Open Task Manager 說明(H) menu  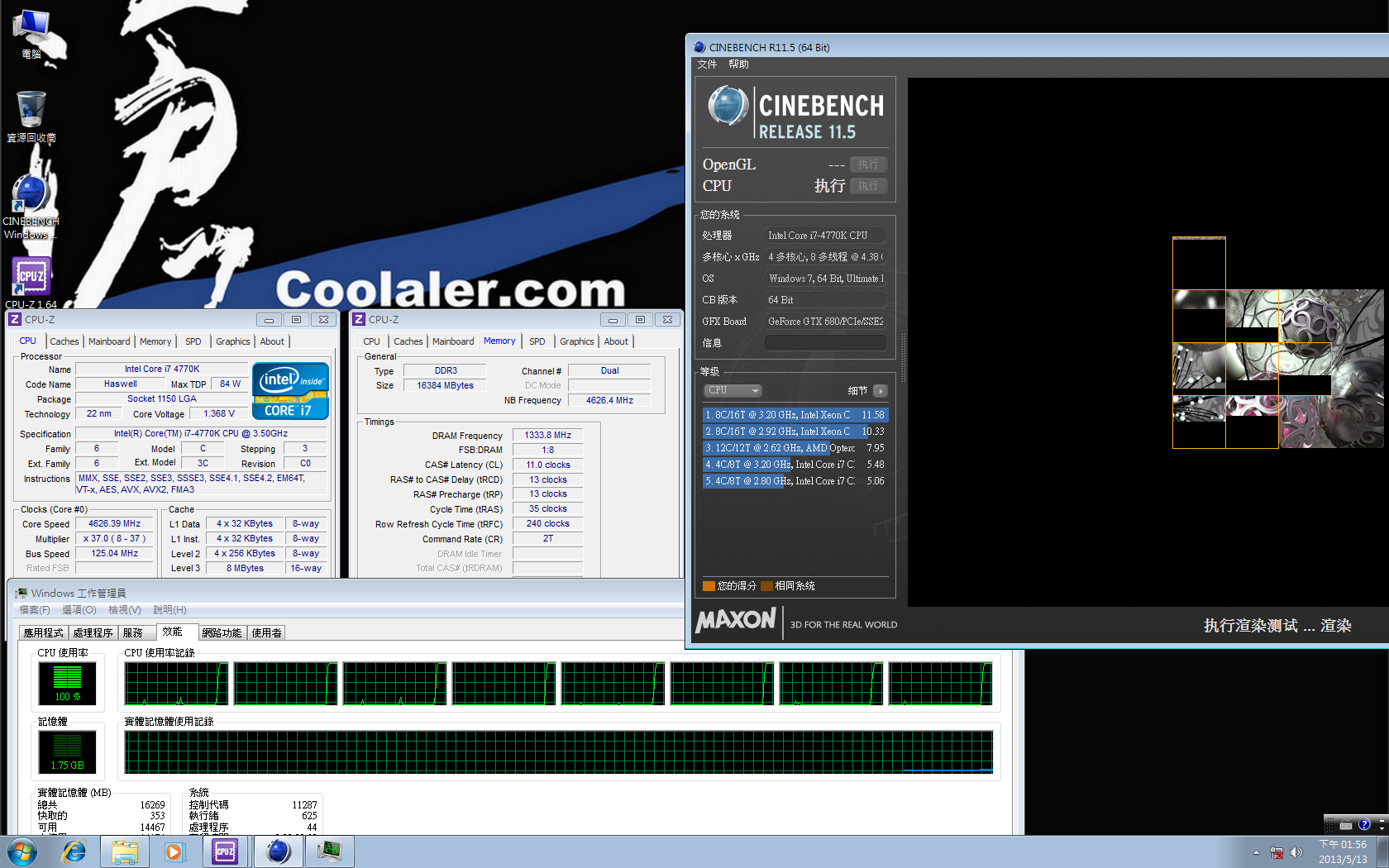click(169, 610)
